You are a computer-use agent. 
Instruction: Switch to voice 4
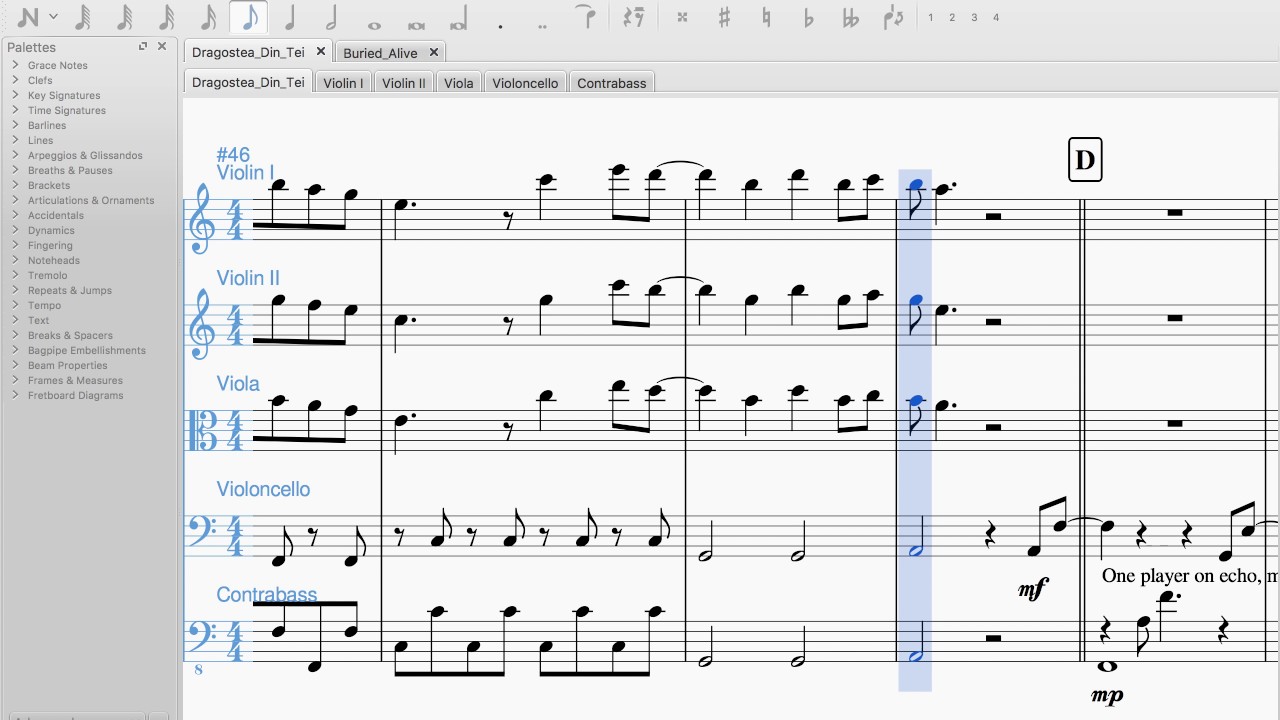pos(996,17)
